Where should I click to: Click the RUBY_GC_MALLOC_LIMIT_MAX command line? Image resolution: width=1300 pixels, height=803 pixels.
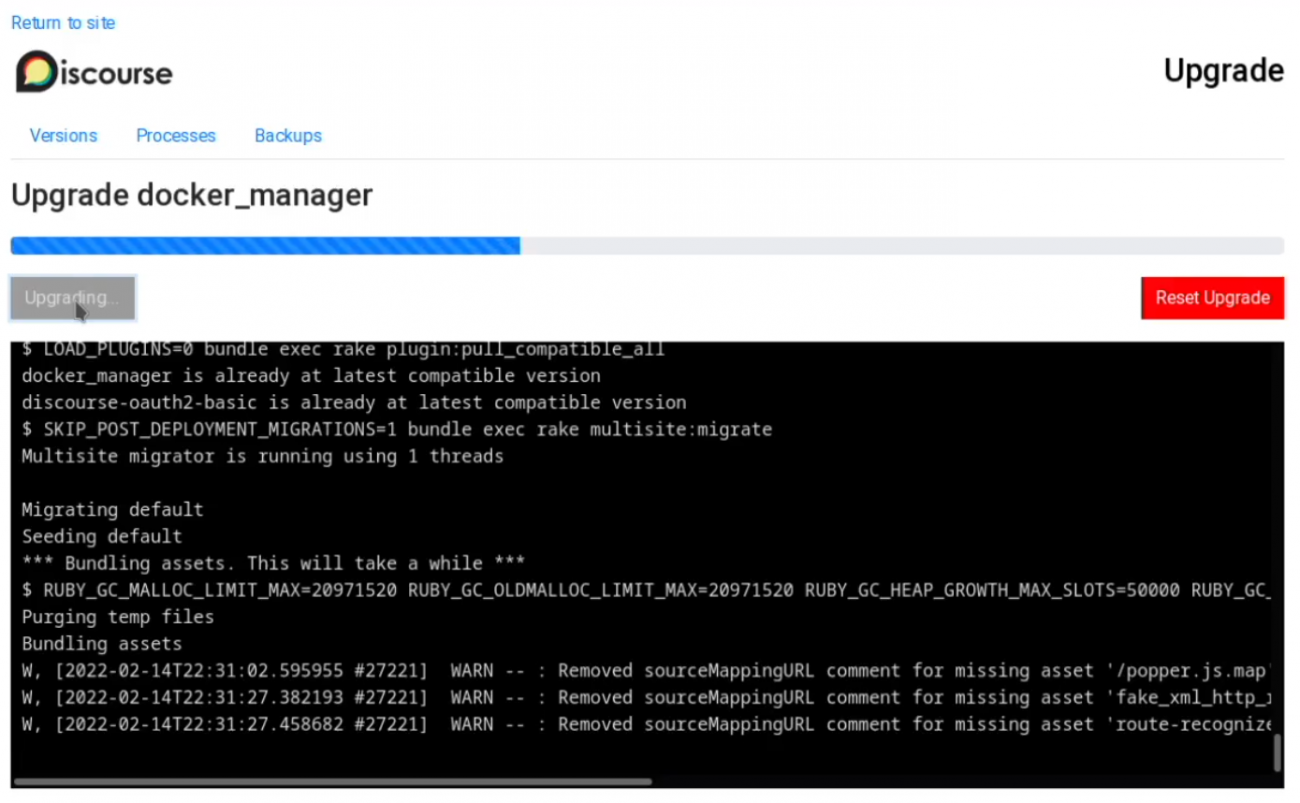click(647, 590)
